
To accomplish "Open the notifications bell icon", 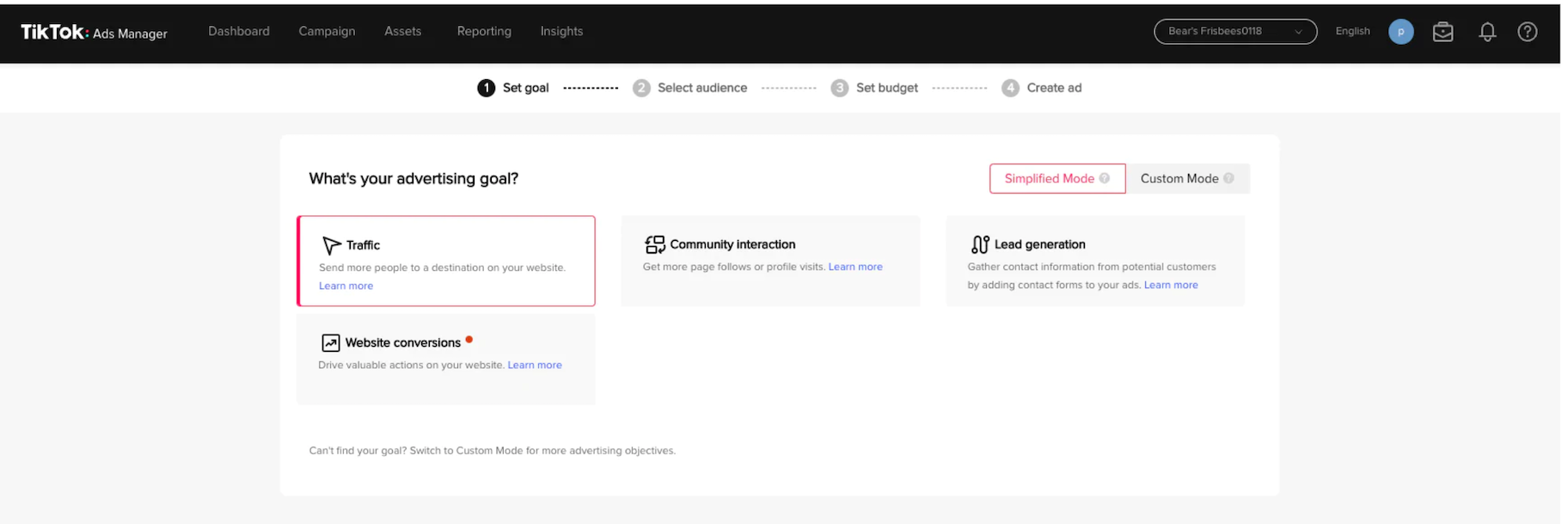I will (1486, 32).
